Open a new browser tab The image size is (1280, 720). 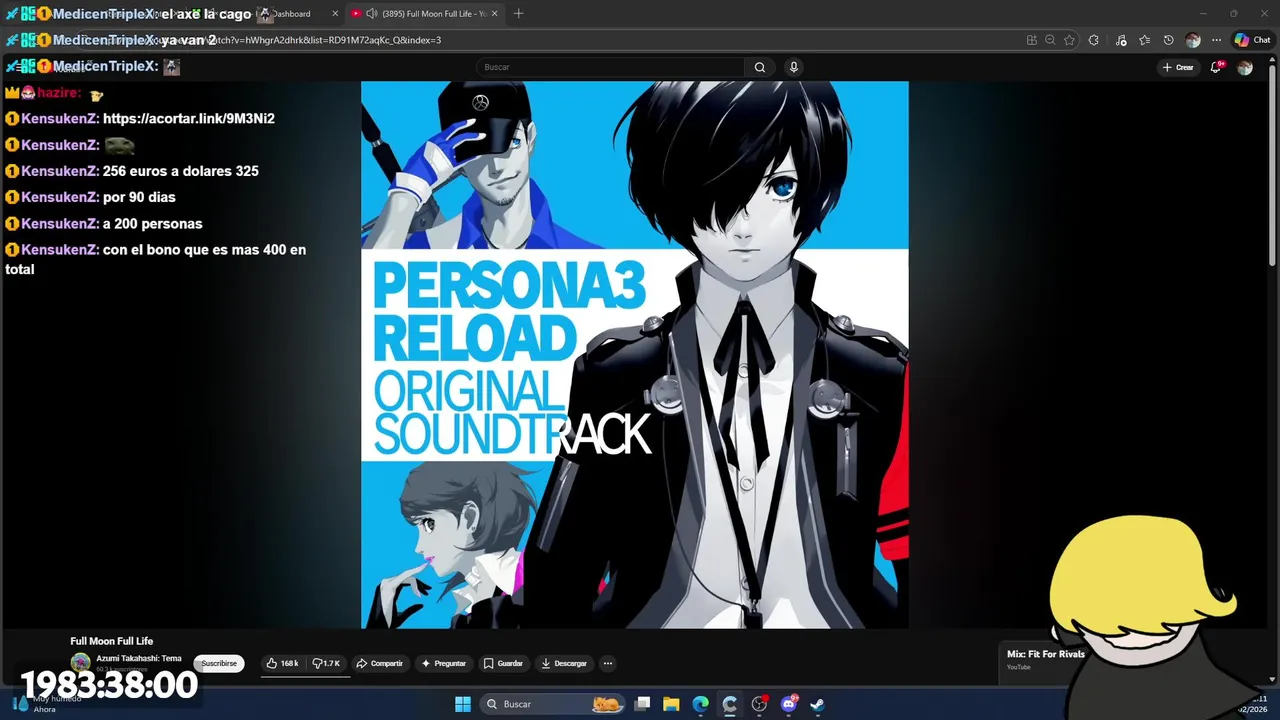coord(518,14)
